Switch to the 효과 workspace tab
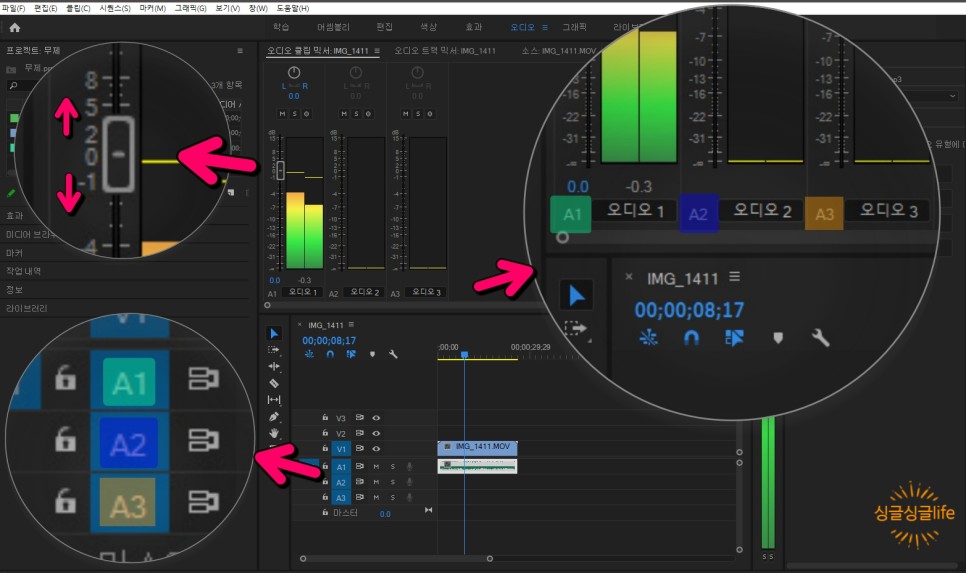Viewport: 966px width, 573px height. pyautogui.click(x=473, y=27)
